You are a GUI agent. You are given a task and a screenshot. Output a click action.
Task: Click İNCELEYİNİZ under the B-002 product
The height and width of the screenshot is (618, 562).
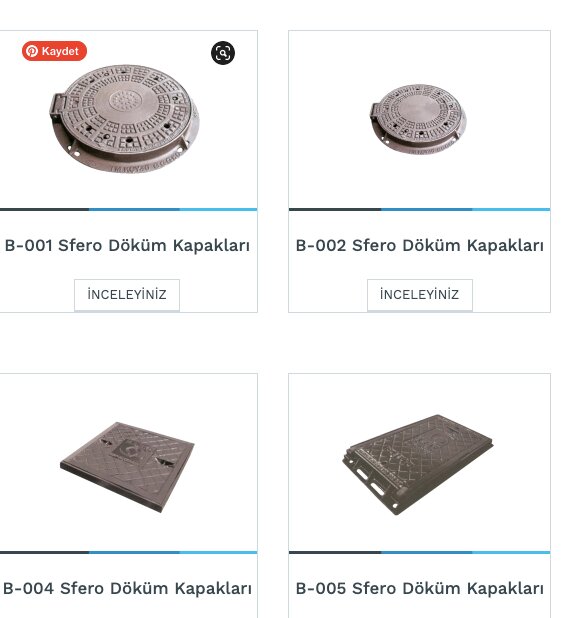click(x=420, y=295)
